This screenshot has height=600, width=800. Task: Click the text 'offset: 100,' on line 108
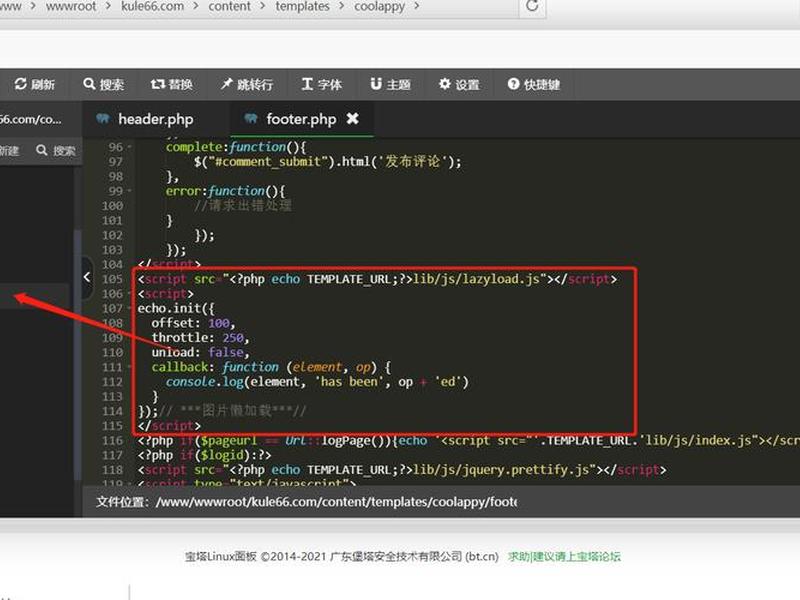193,323
